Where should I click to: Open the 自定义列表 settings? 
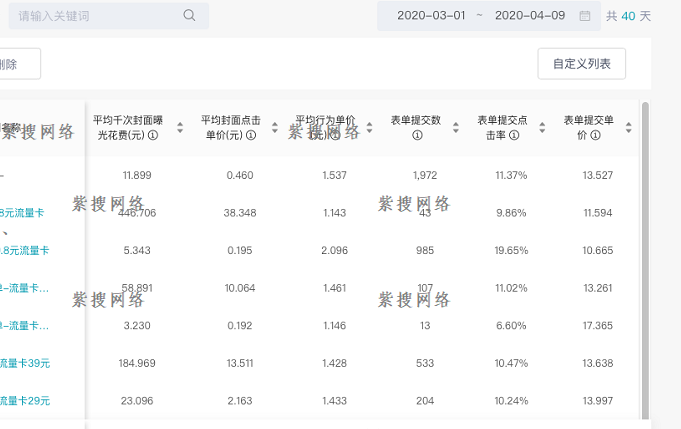point(581,64)
